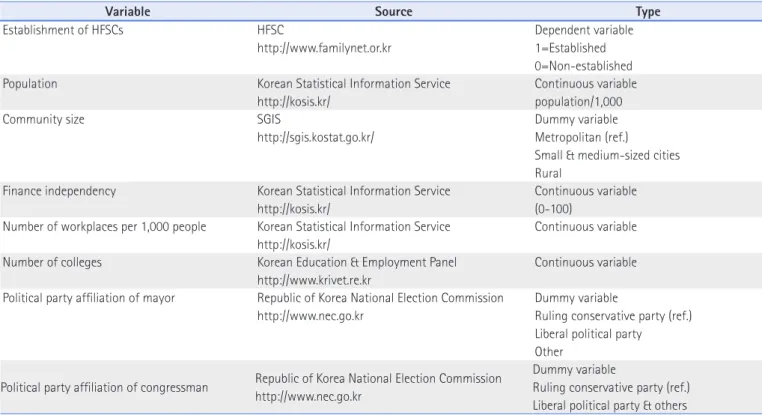
Task: Click '(0-100)' text
Action: tap(553, 209)
